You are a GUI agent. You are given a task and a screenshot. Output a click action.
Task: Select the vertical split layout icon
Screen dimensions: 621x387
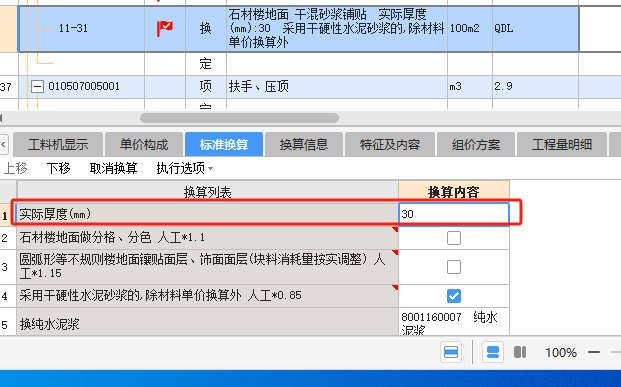tap(520, 352)
